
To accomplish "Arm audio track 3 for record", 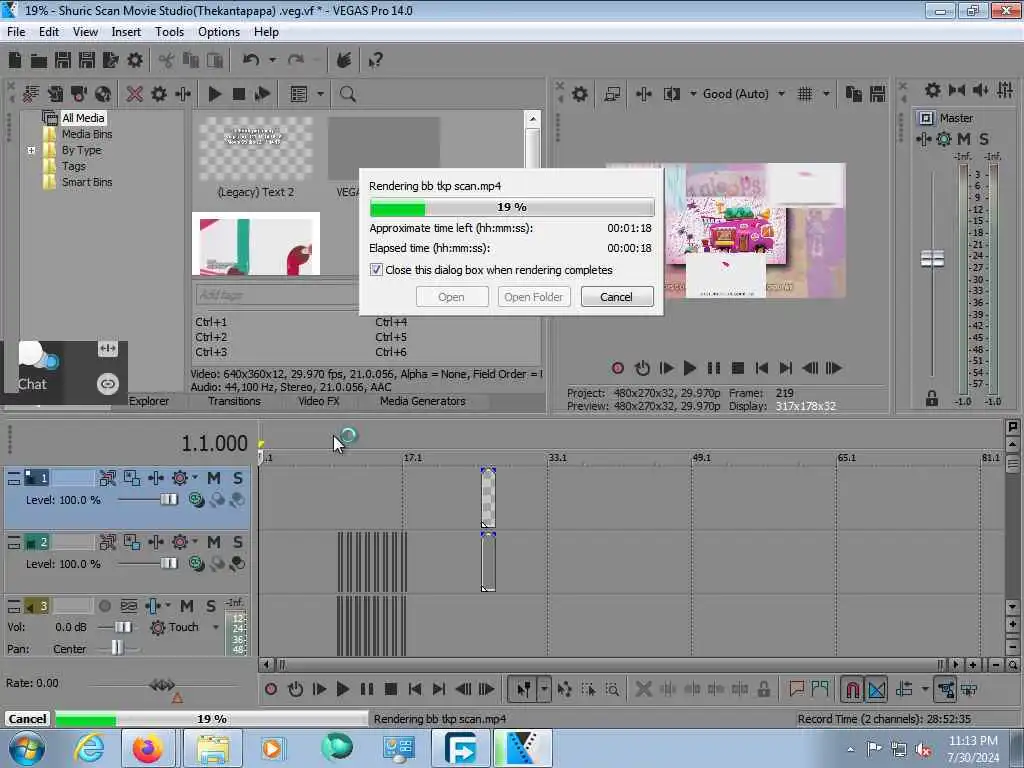I will 104,606.
